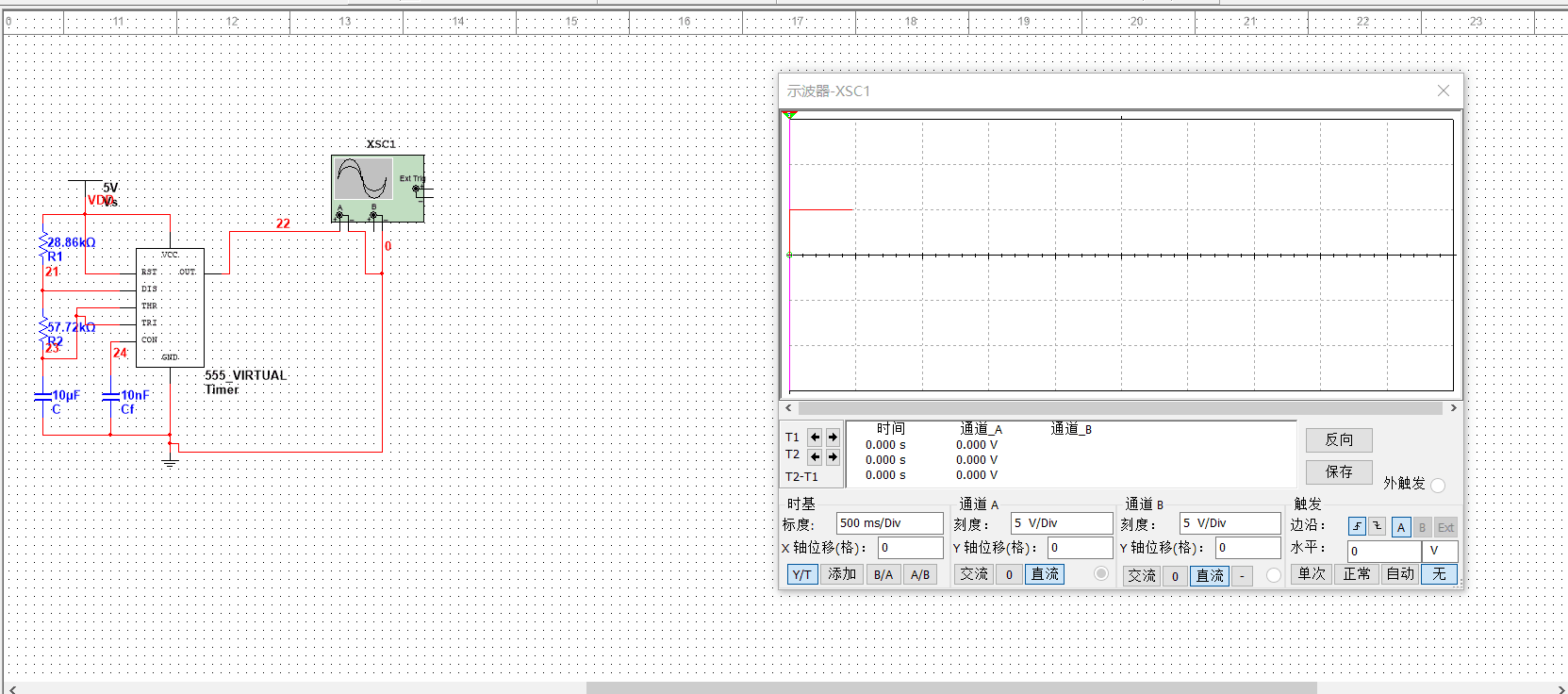Set channel A coupling to 直流
The image size is (1568, 694).
click(1044, 574)
